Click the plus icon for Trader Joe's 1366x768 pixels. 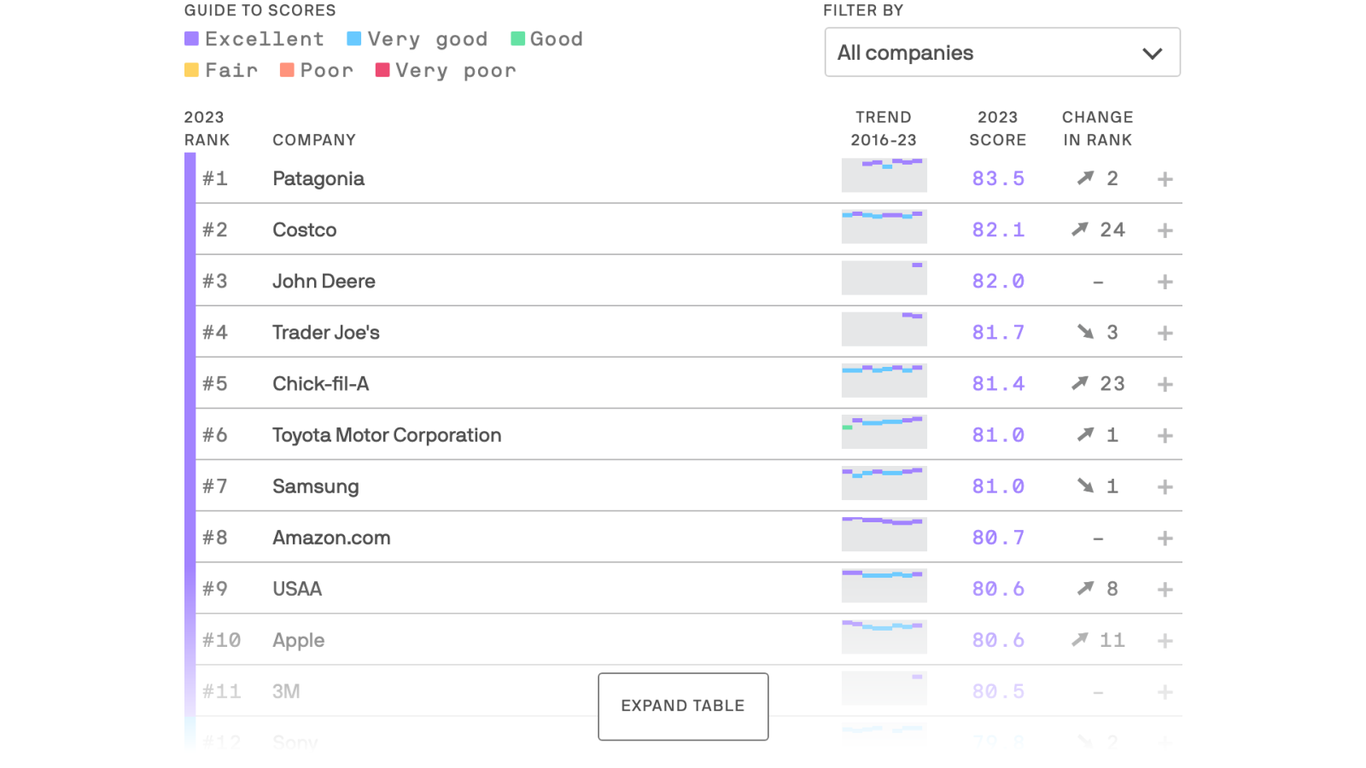(x=1165, y=333)
